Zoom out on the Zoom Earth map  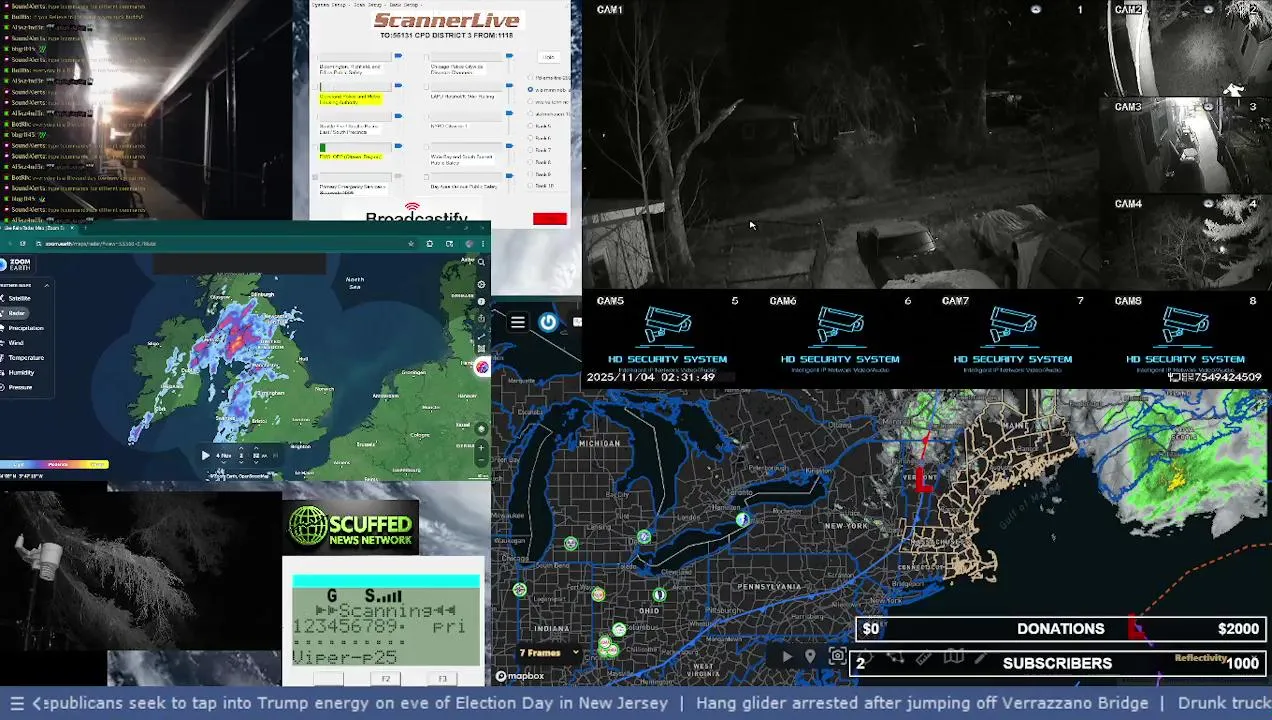pyautogui.click(x=481, y=460)
